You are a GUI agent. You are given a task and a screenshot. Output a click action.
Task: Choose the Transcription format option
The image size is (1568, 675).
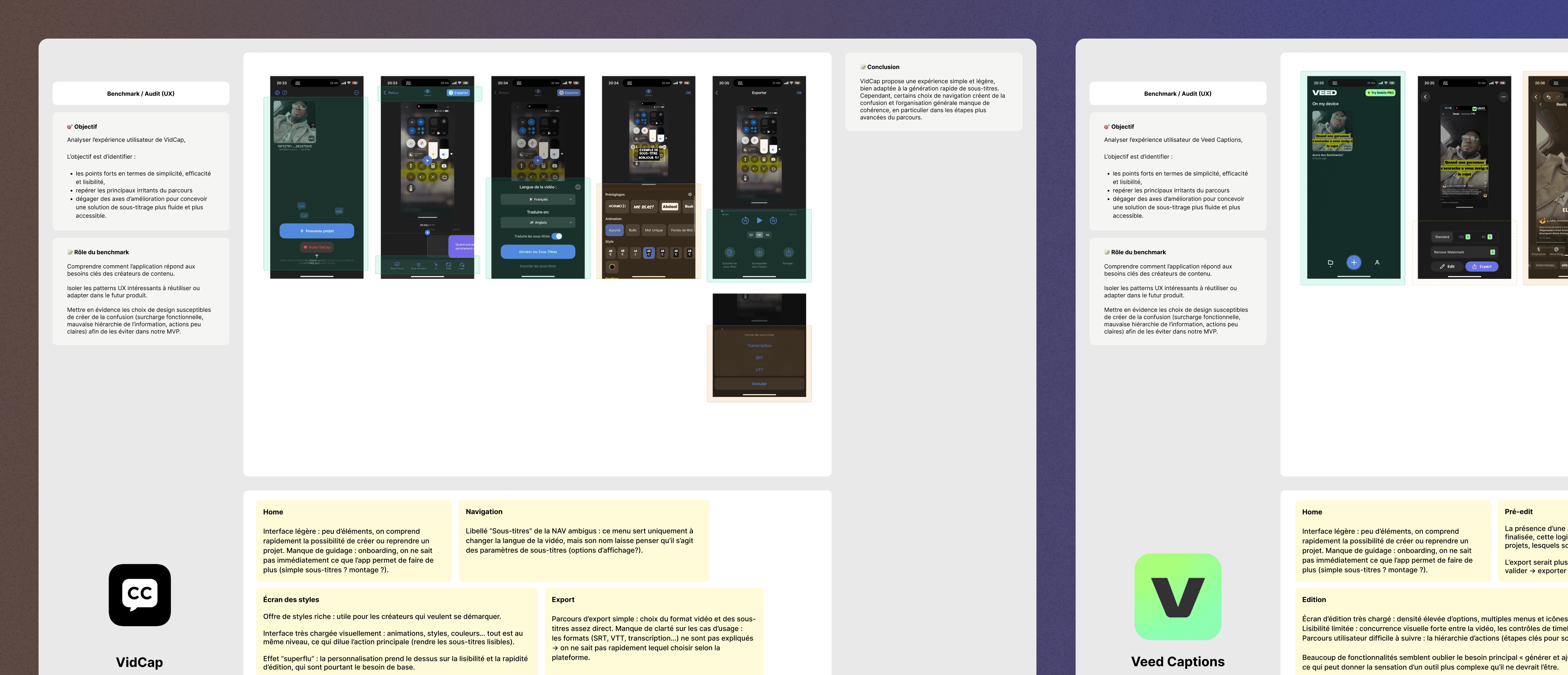point(759,346)
